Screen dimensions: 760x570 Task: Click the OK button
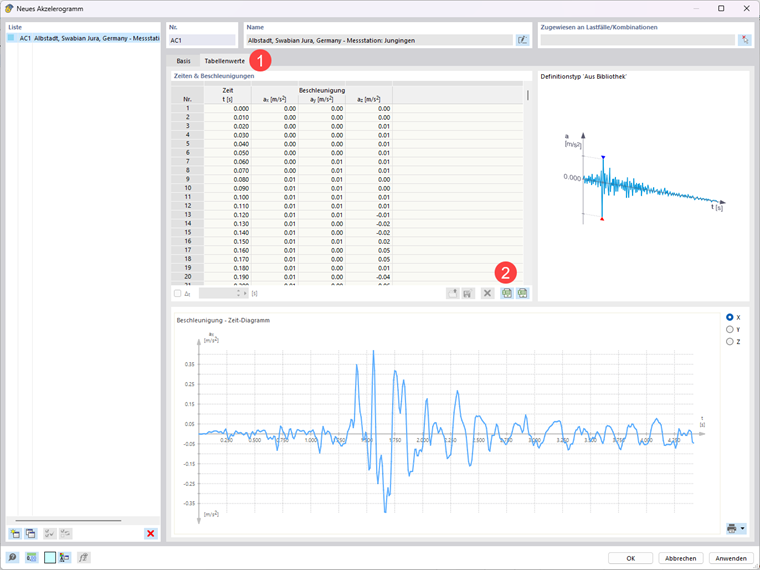coord(630,558)
